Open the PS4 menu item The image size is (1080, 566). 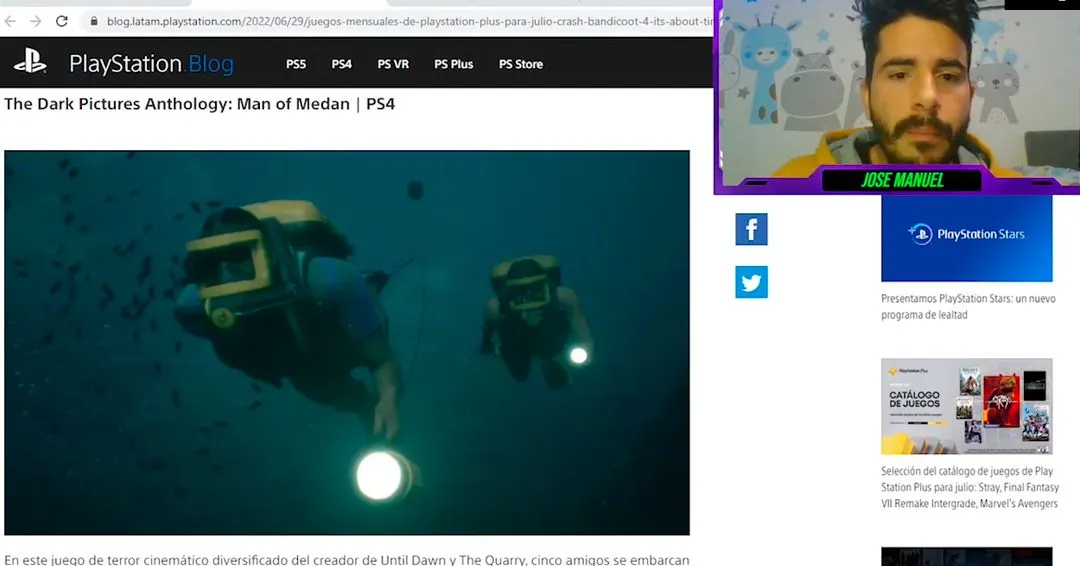tap(342, 64)
